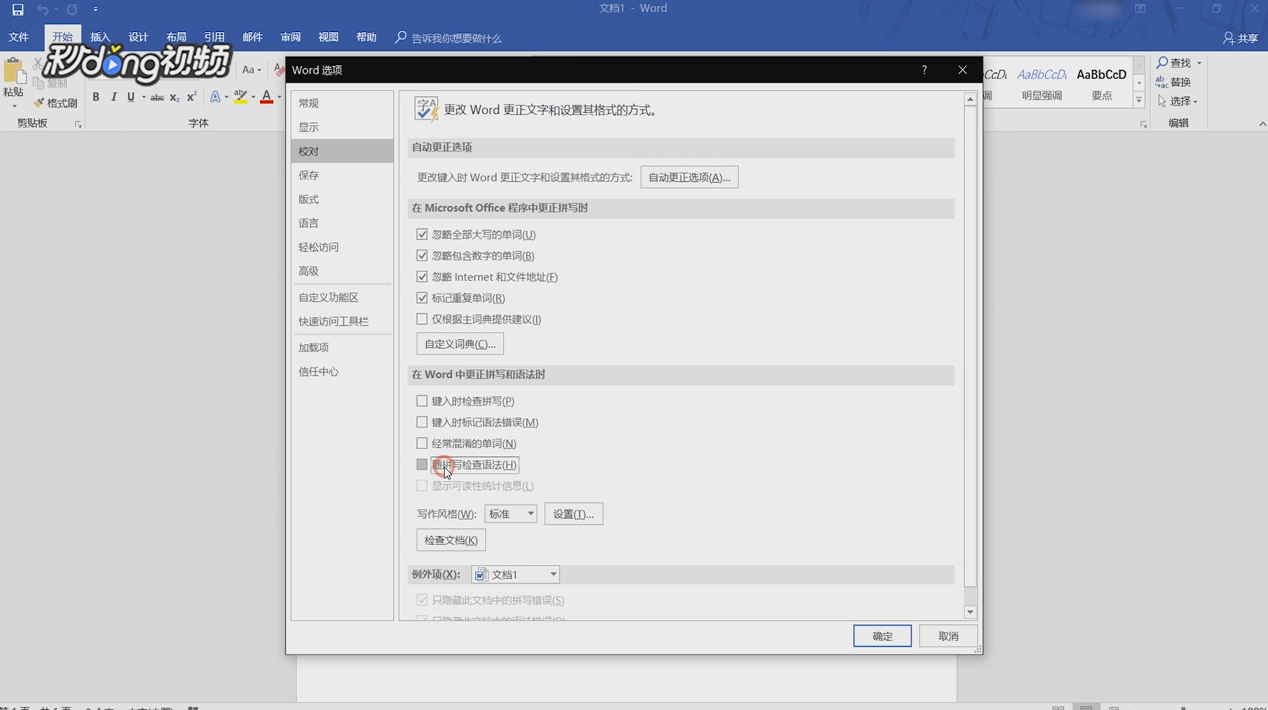This screenshot has height=710, width=1268.
Task: Click the Undo icon in title bar
Action: coord(42,9)
